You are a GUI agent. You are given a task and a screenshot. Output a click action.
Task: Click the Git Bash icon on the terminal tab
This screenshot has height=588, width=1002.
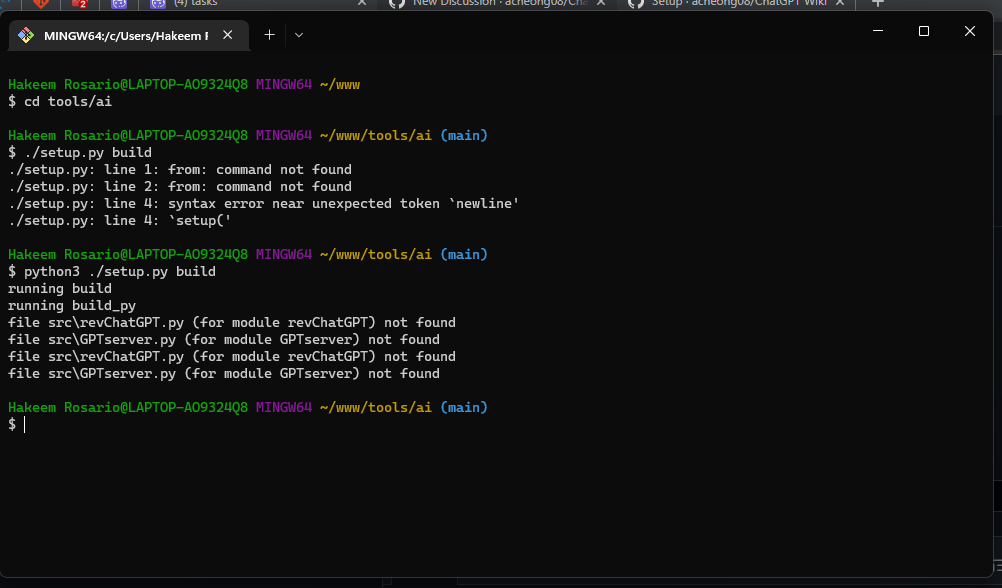[x=26, y=35]
